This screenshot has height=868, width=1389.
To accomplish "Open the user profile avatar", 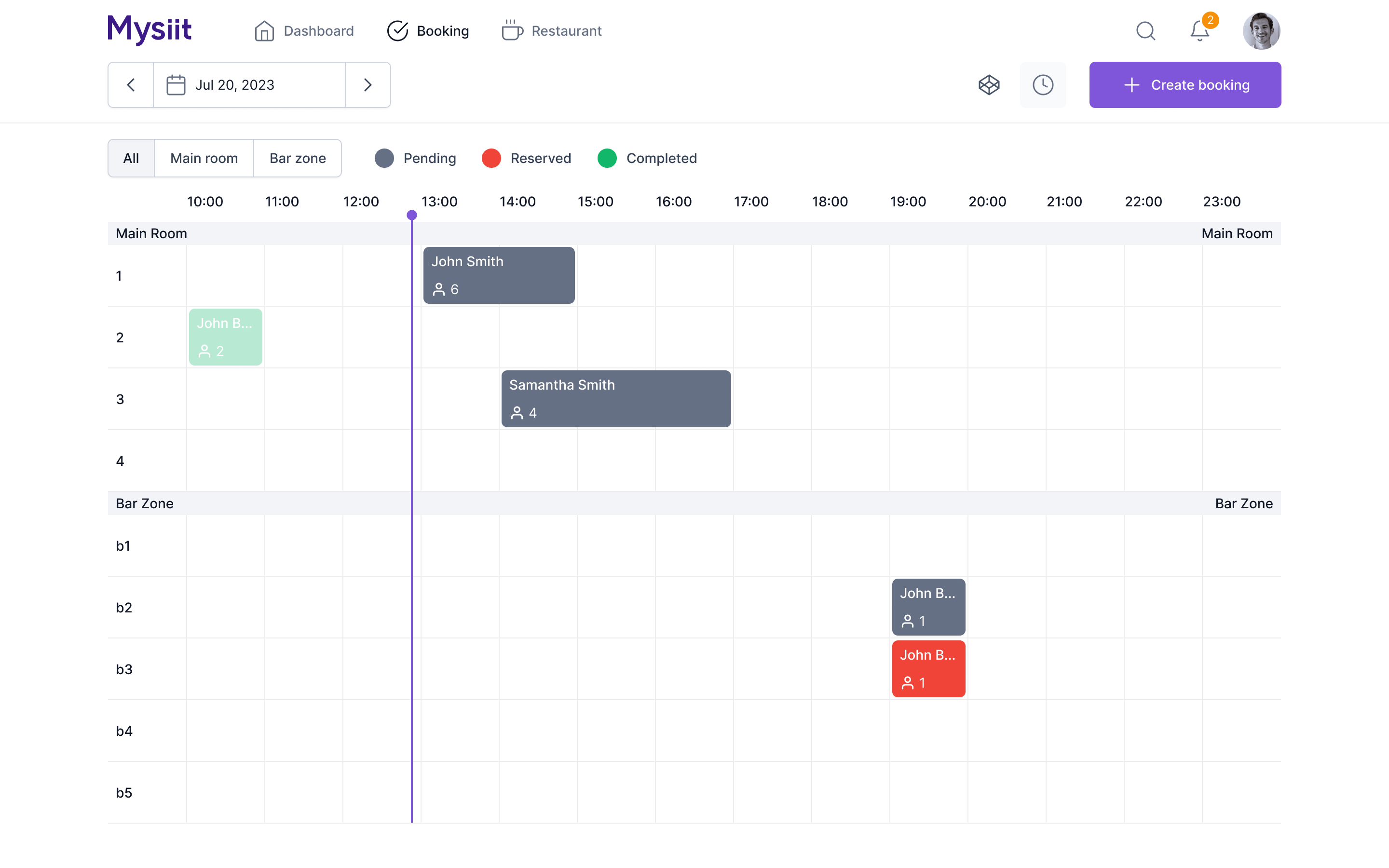I will [x=1261, y=30].
